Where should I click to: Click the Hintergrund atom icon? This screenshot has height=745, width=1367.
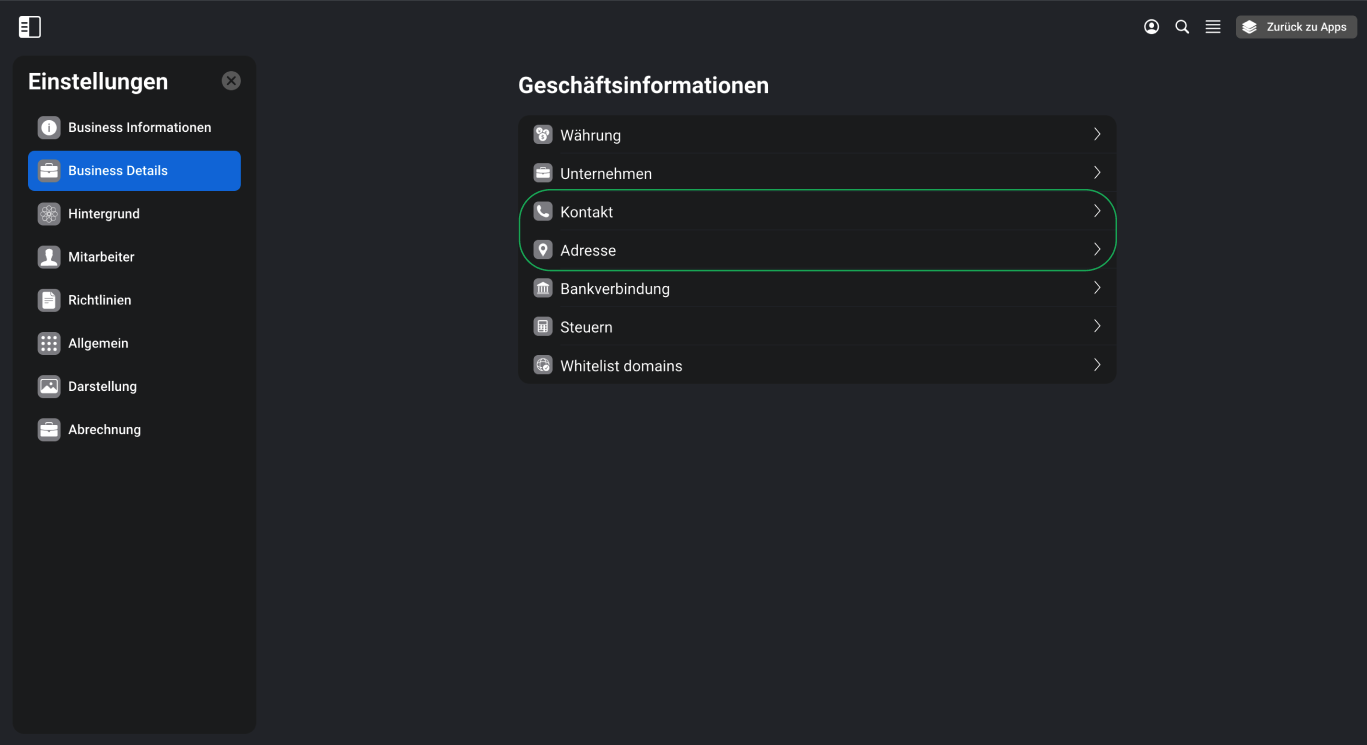(49, 214)
